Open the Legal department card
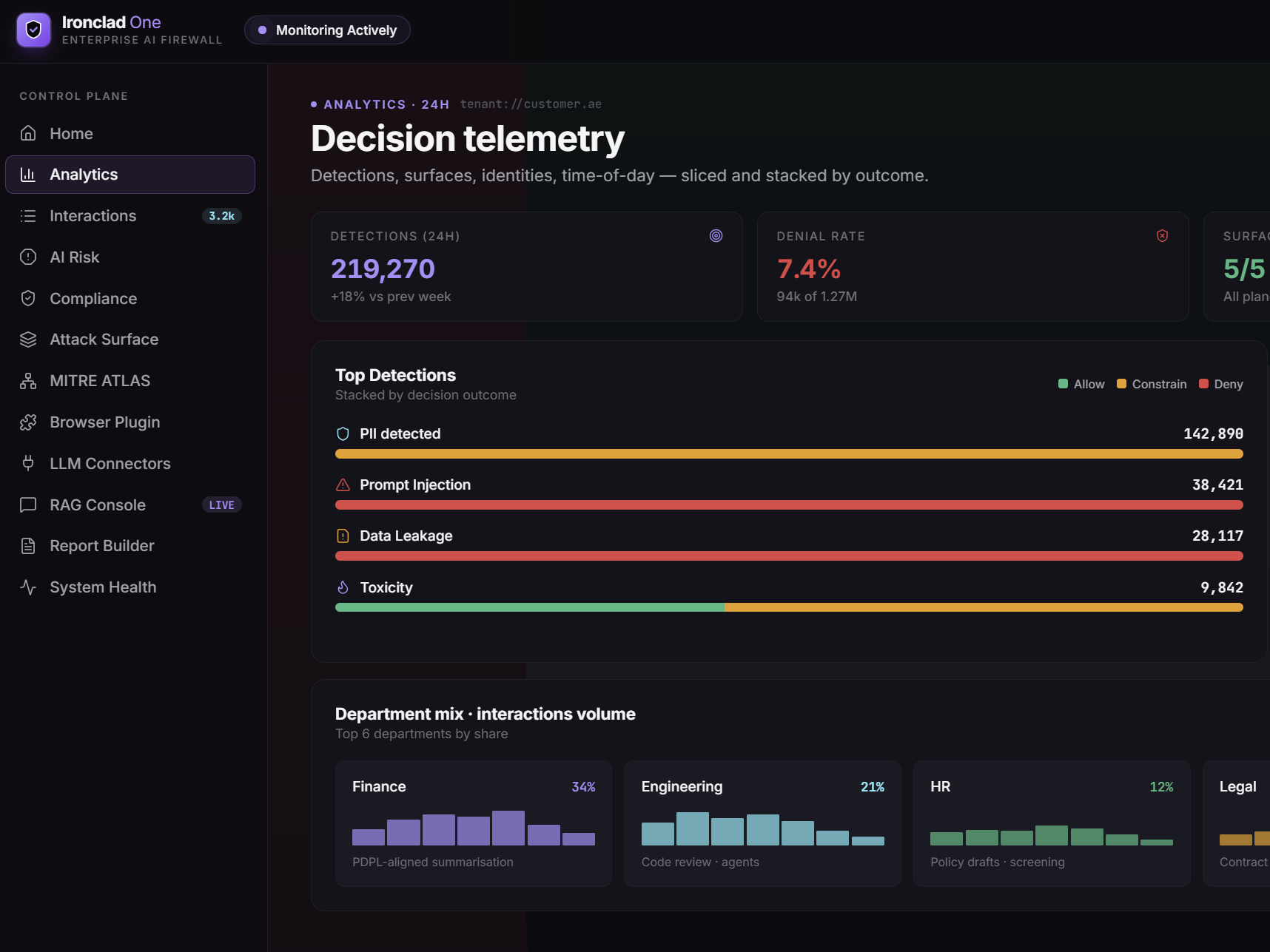Viewport: 1270px width, 952px height. 1237,823
